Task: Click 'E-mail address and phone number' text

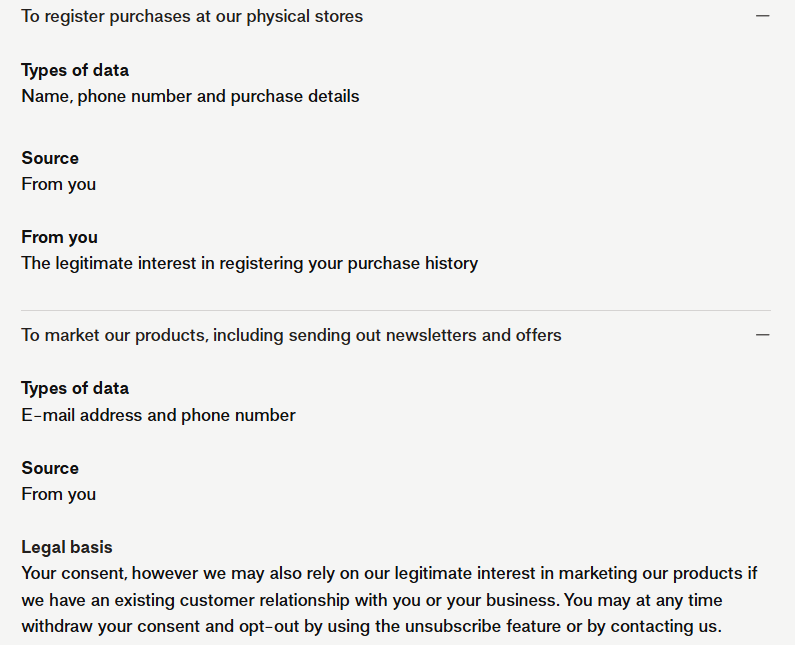Action: (x=158, y=414)
